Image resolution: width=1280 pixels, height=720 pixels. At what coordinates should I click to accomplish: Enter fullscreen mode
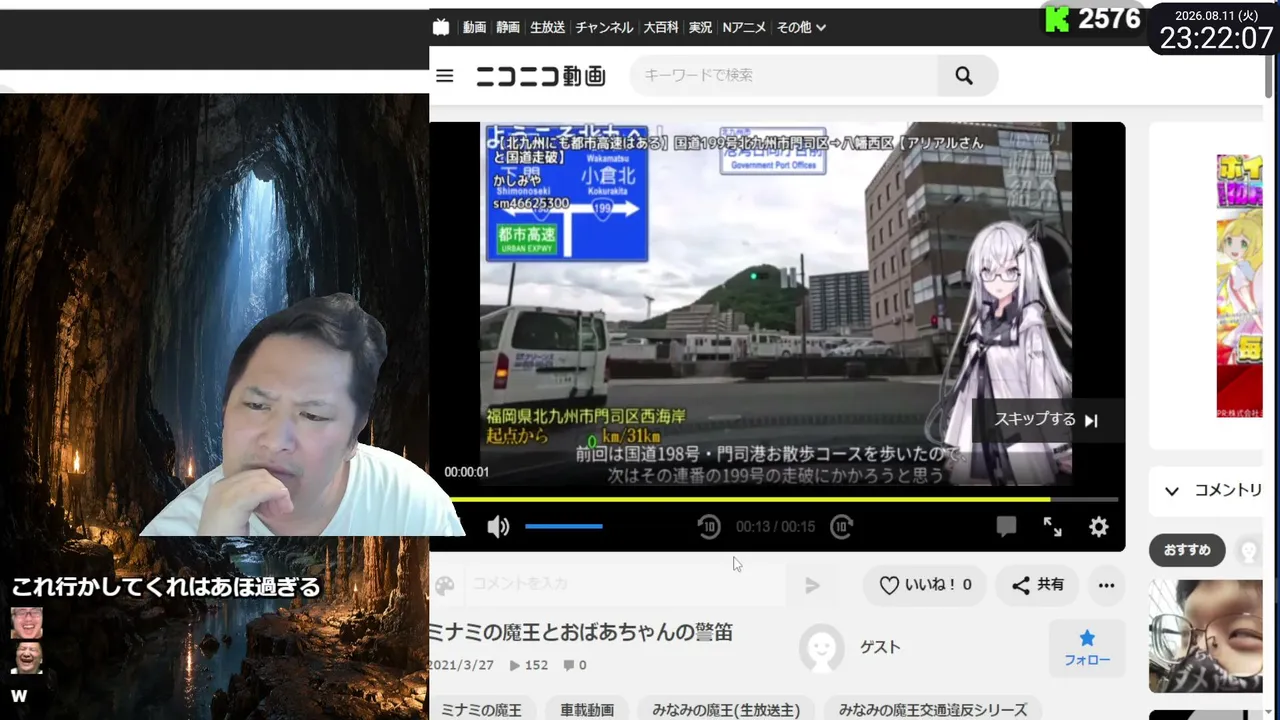(x=1053, y=527)
